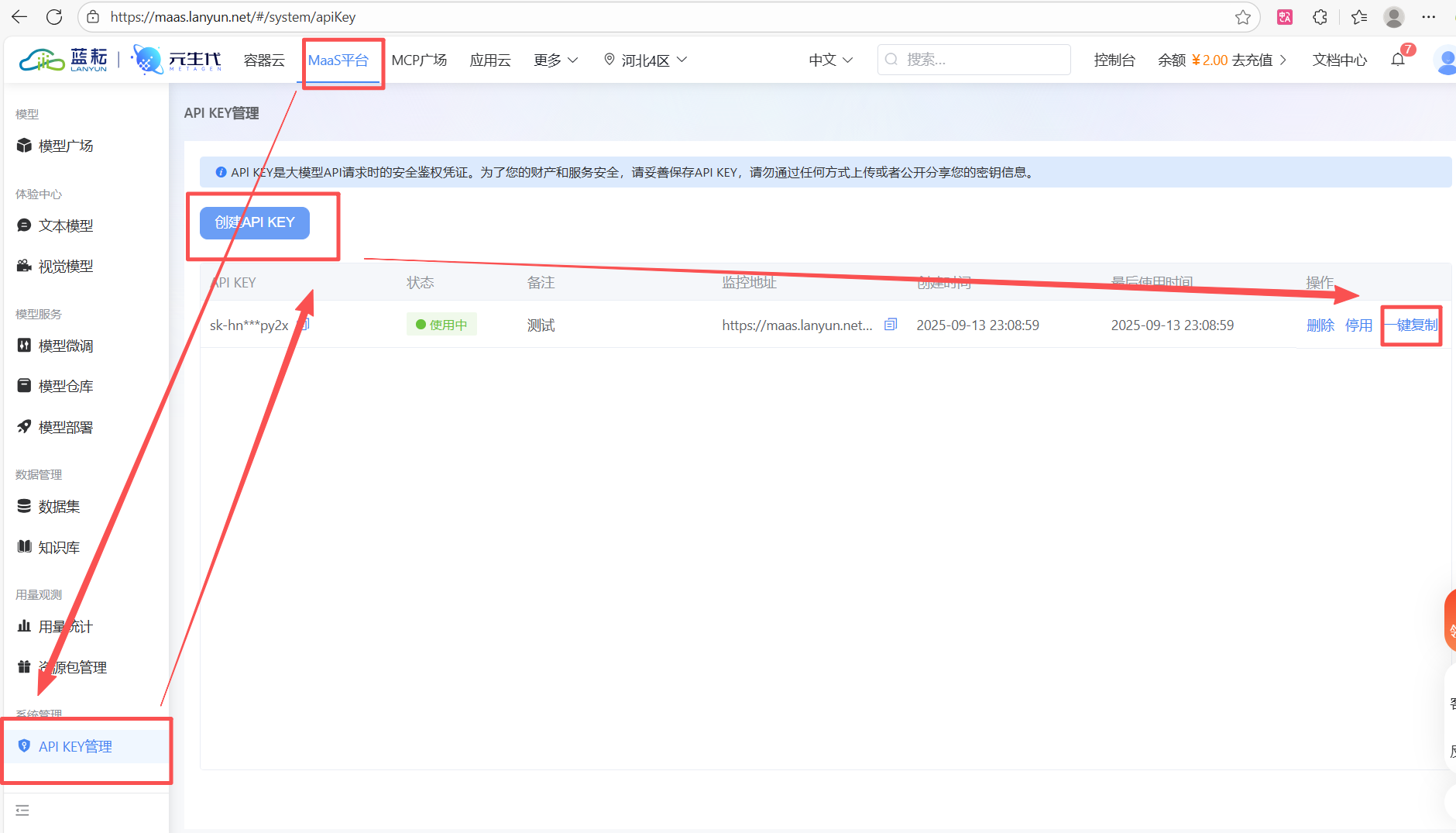This screenshot has height=833, width=1456.
Task: Click the maas.lanyun.net monitoring address text
Action: point(797,325)
